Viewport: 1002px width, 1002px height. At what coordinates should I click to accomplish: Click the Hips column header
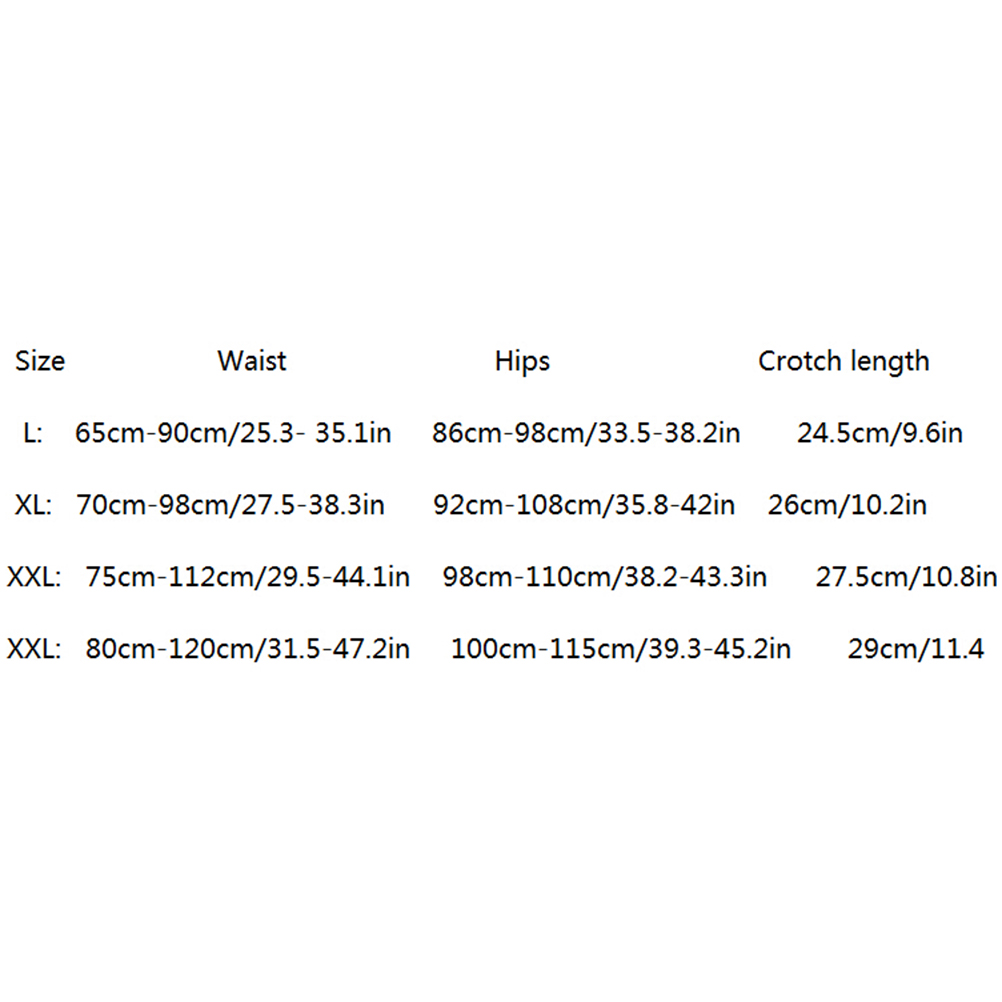(522, 361)
